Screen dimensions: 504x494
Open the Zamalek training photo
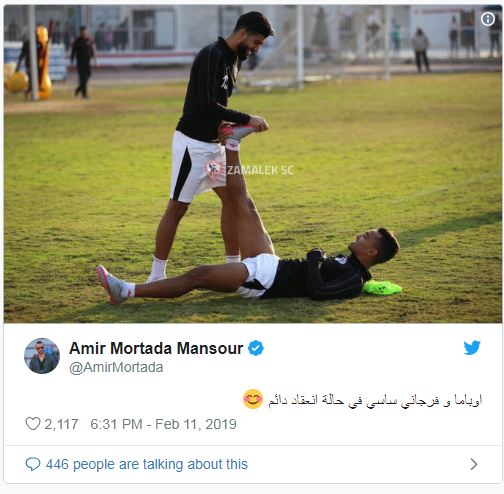pos(253,164)
